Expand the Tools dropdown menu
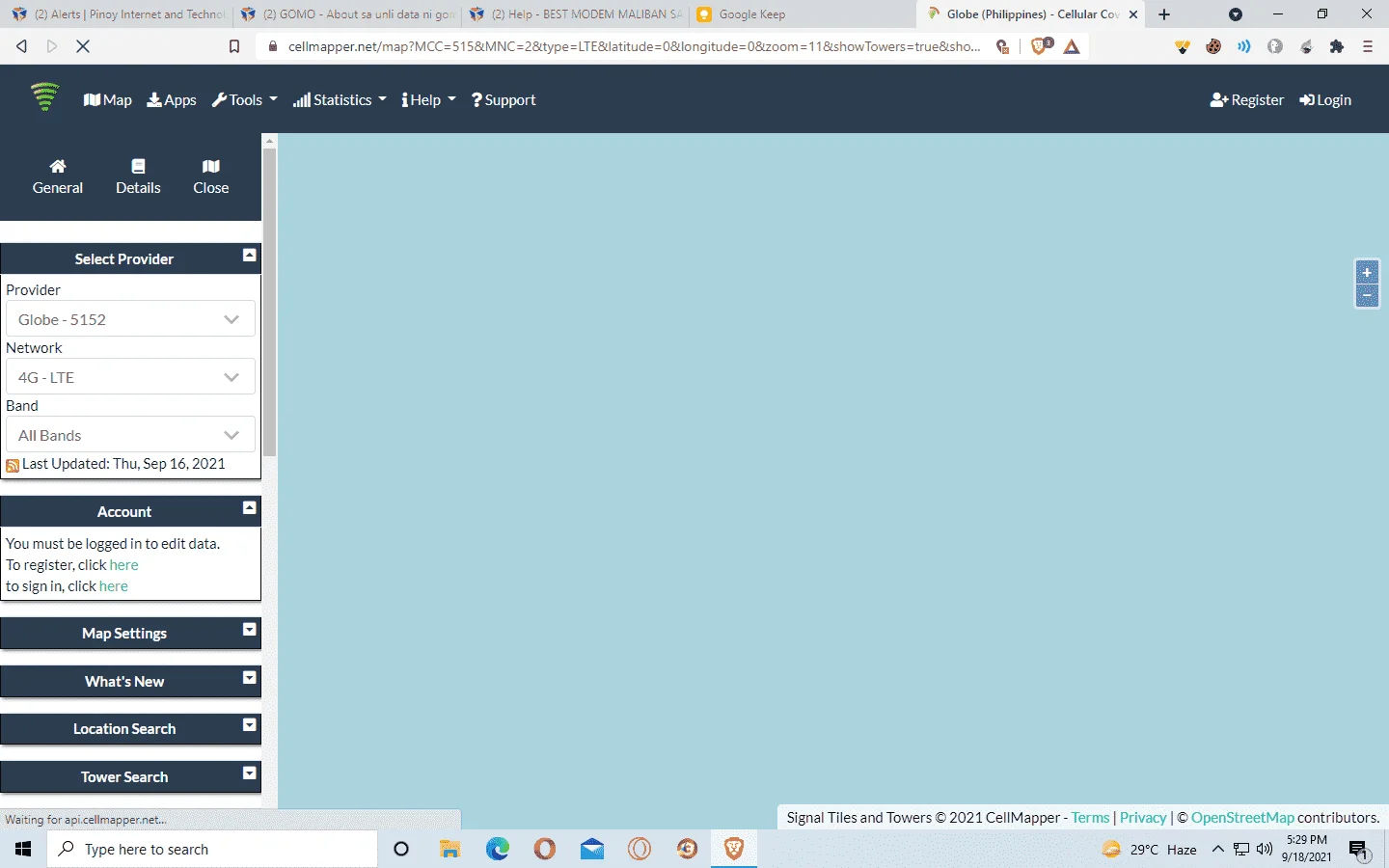 245,100
